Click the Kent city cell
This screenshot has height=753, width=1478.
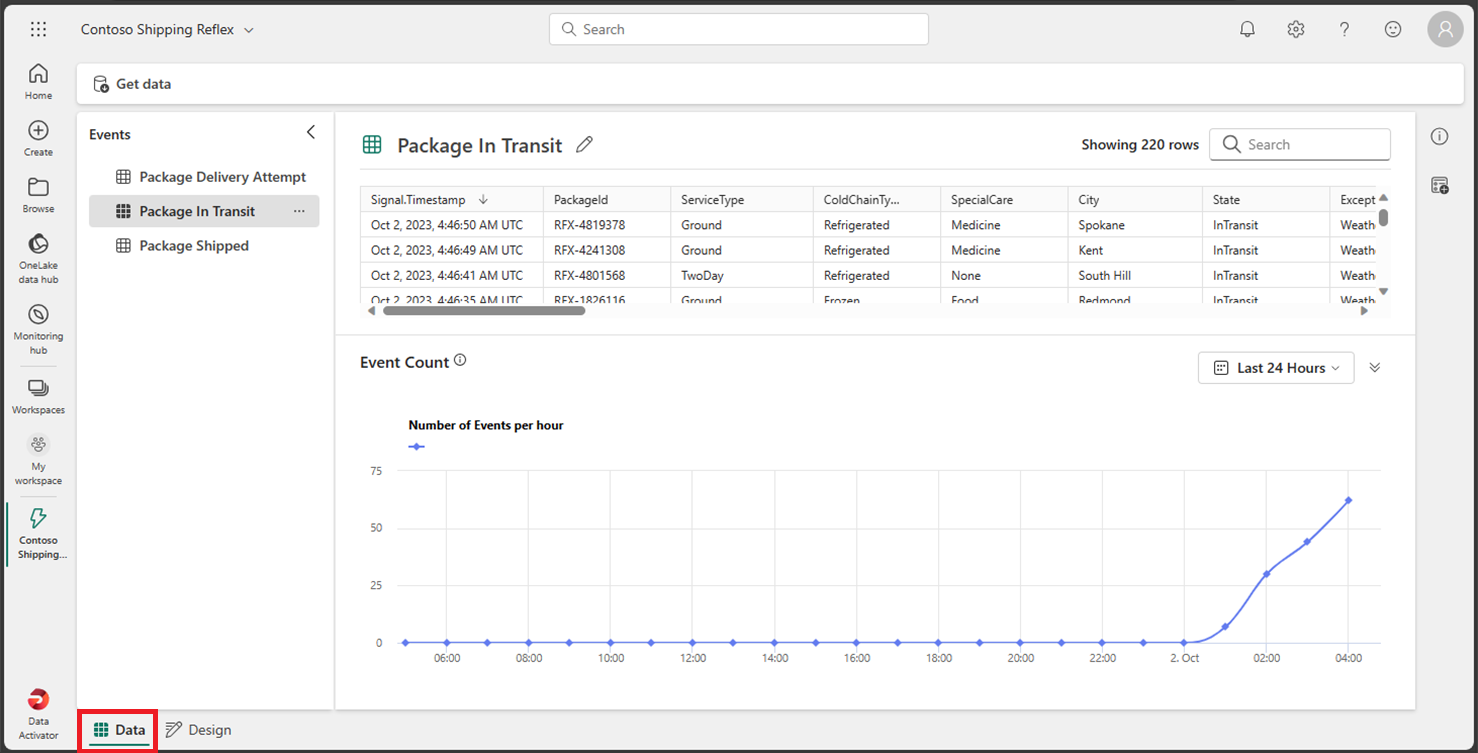coord(1135,250)
